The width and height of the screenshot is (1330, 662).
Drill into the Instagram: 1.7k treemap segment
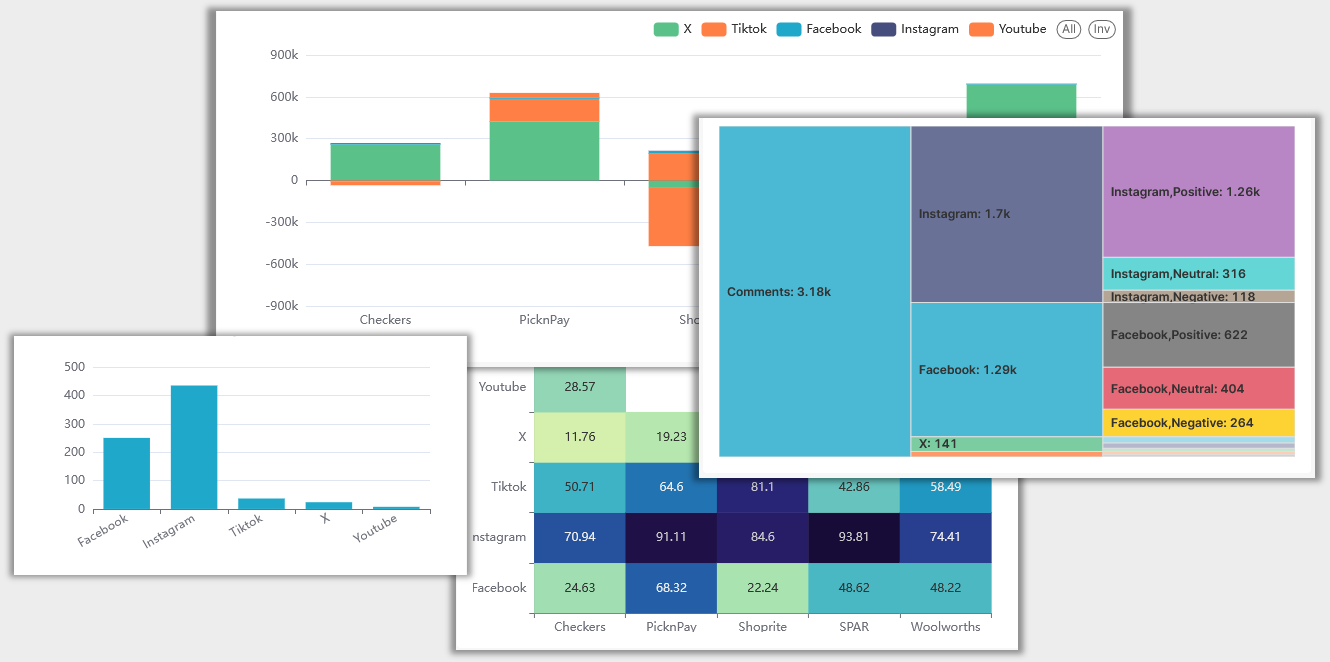[1003, 213]
